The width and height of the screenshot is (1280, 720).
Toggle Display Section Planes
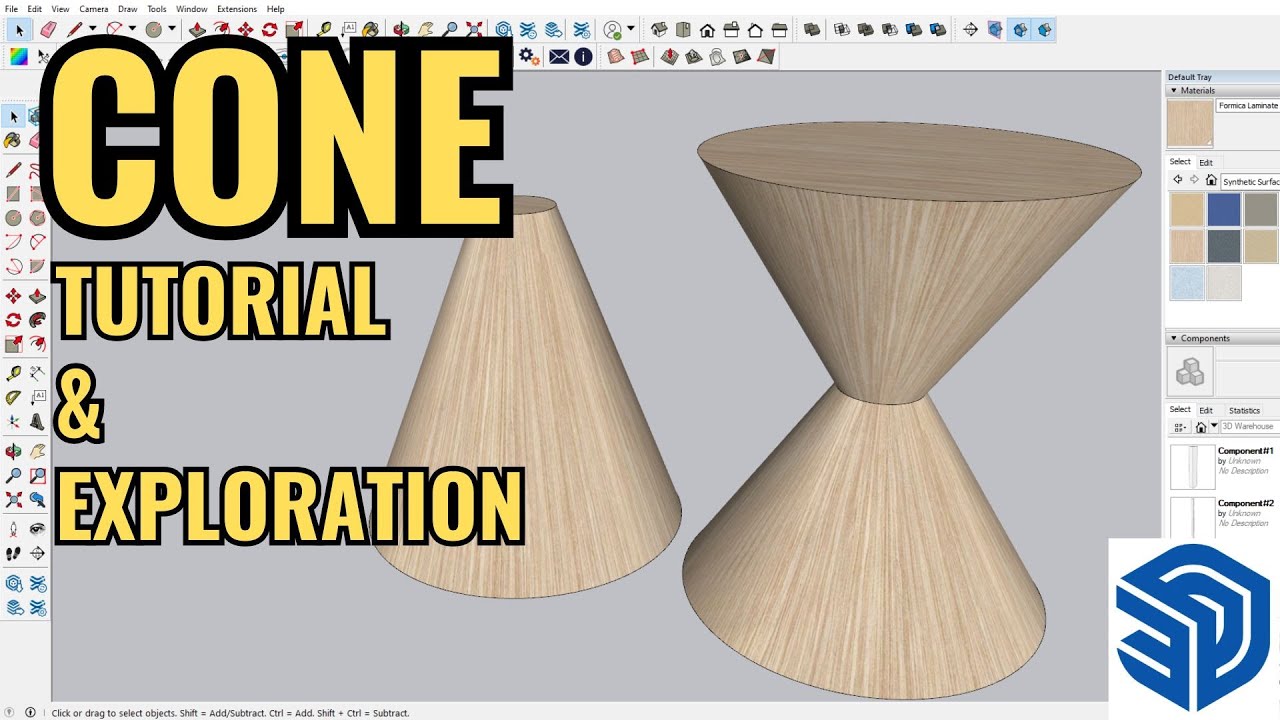click(994, 30)
